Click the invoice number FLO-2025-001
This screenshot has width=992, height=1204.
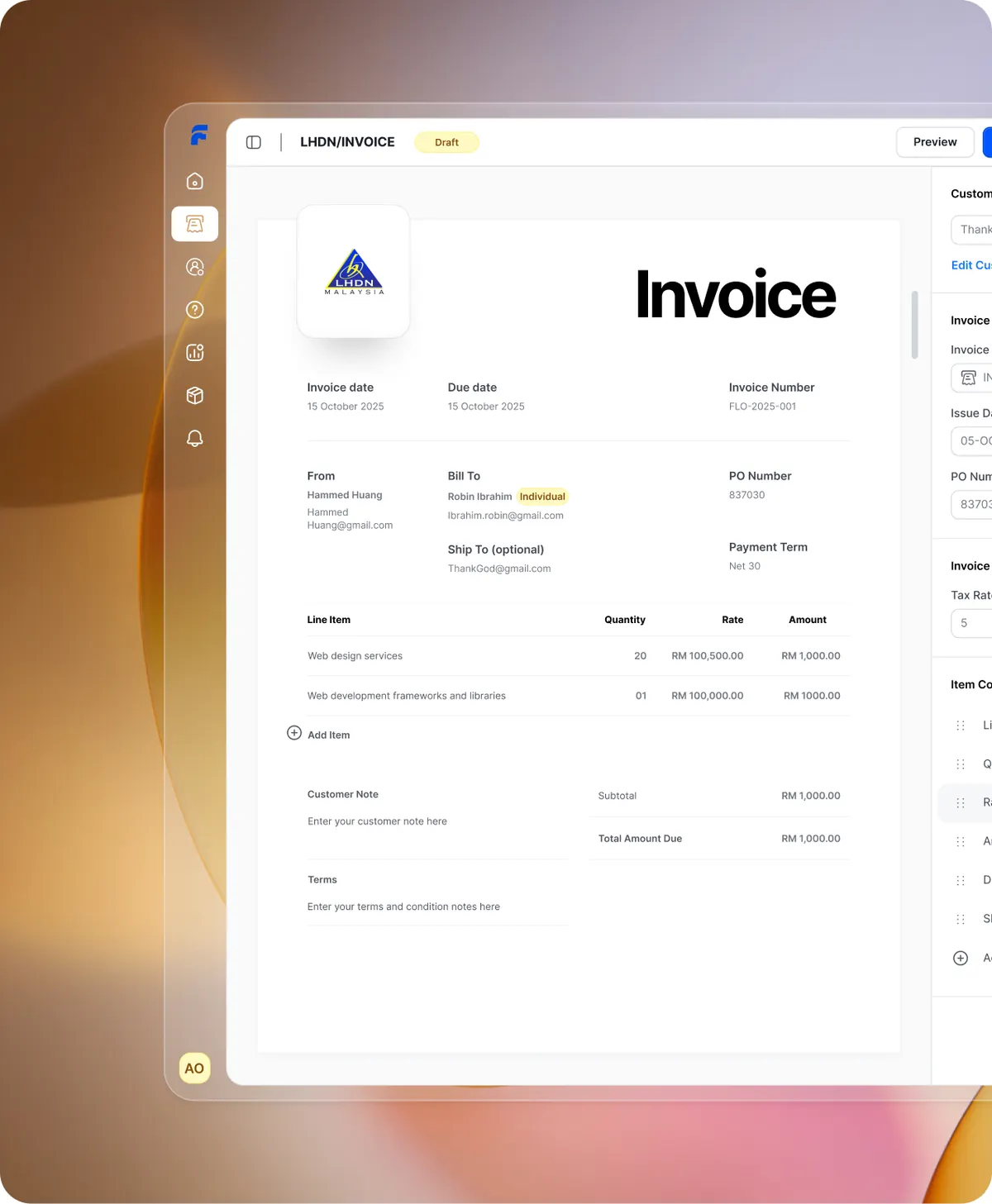[x=762, y=407]
